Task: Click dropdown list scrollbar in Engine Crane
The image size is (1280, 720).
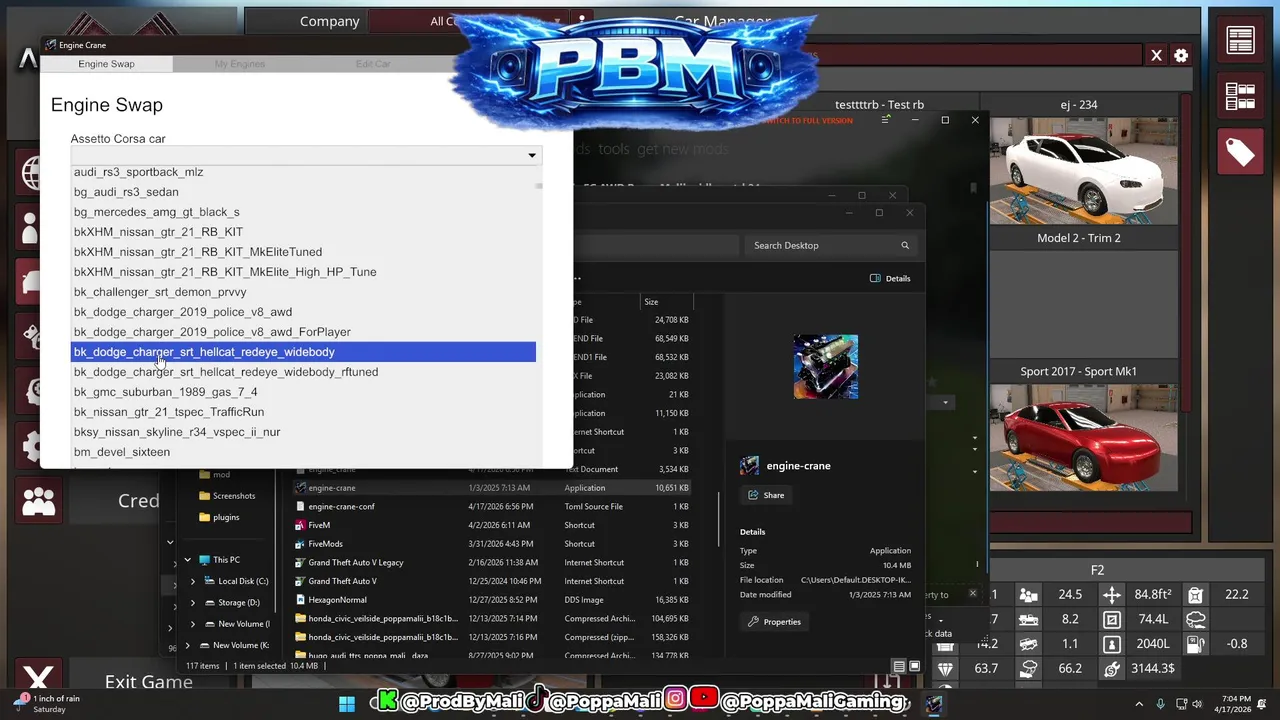Action: click(539, 186)
